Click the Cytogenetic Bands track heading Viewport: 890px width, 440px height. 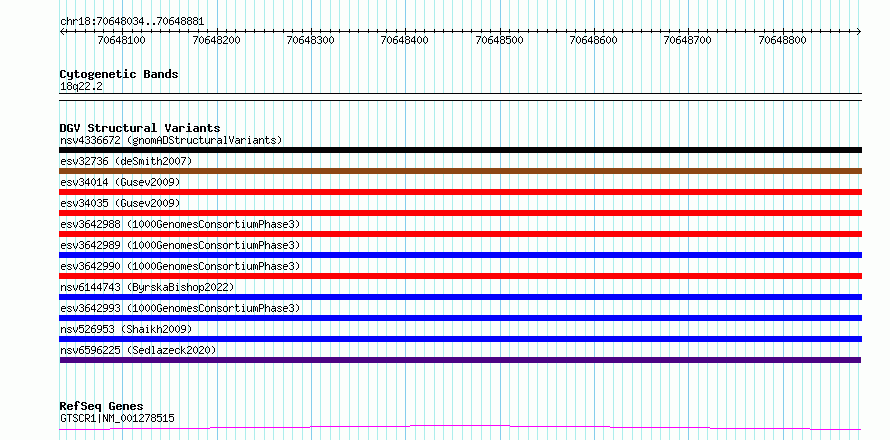pyautogui.click(x=119, y=74)
